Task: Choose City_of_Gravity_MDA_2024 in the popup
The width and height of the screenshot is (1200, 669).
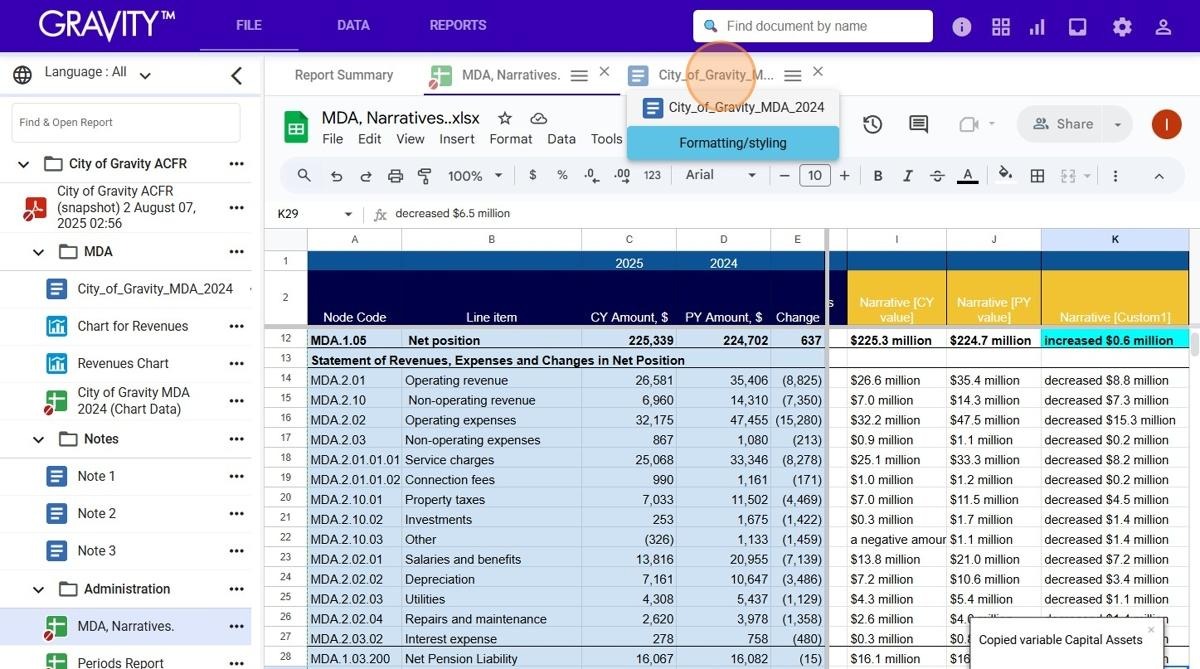Action: [733, 108]
